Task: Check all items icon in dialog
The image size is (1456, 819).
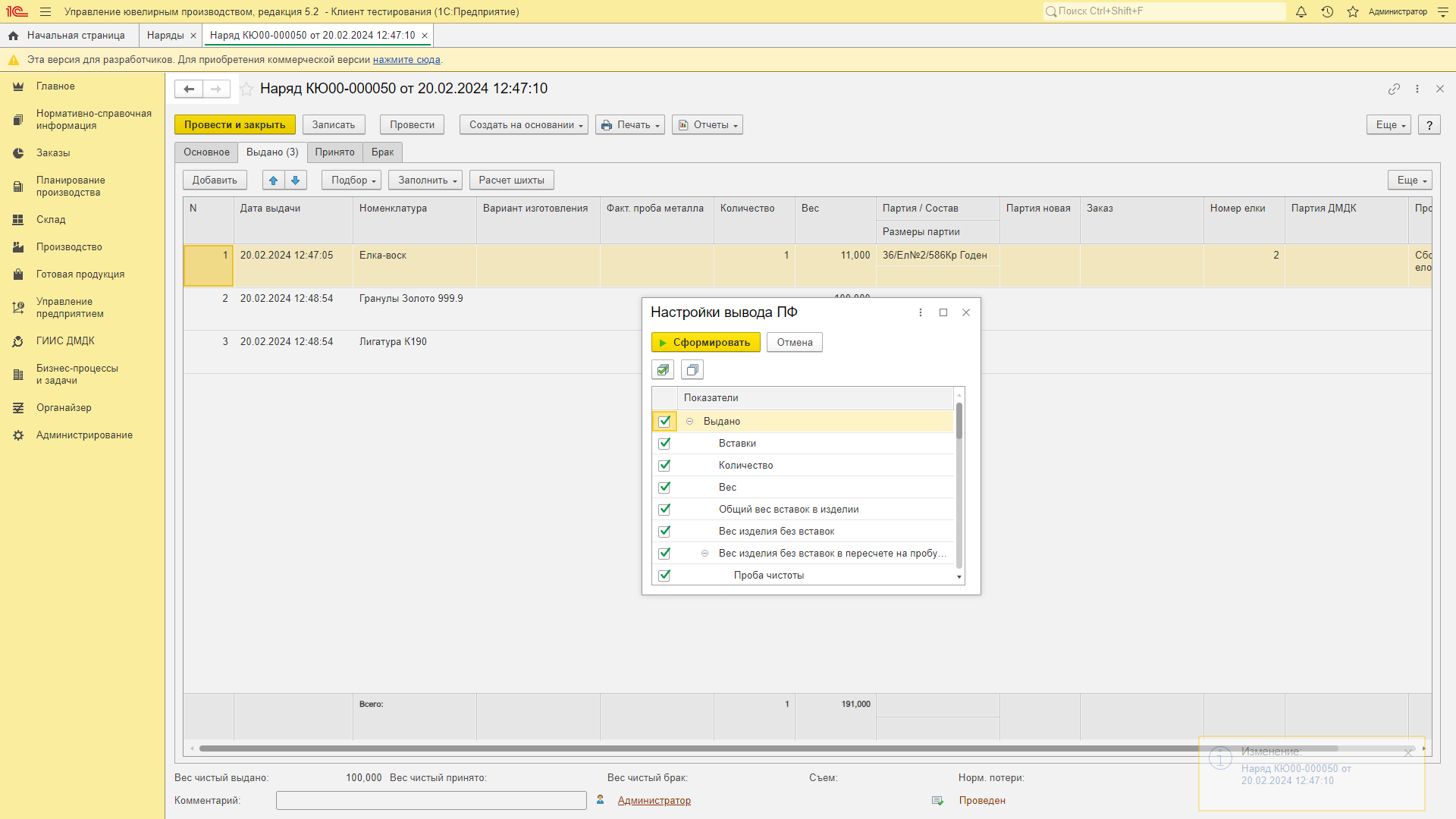Action: pyautogui.click(x=663, y=370)
